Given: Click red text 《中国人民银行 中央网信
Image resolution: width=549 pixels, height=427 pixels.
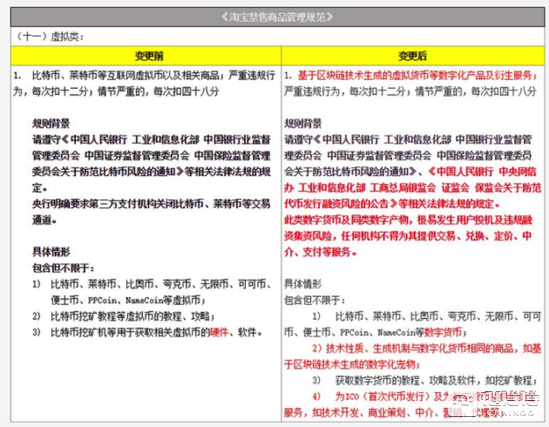Looking at the screenshot, I should pyautogui.click(x=482, y=172).
